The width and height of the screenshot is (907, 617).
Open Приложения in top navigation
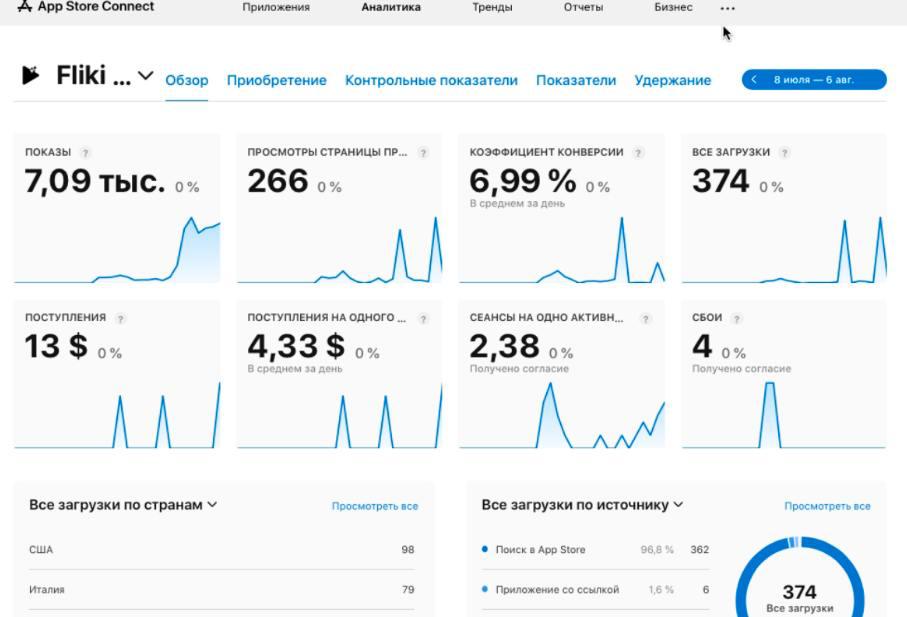276,8
